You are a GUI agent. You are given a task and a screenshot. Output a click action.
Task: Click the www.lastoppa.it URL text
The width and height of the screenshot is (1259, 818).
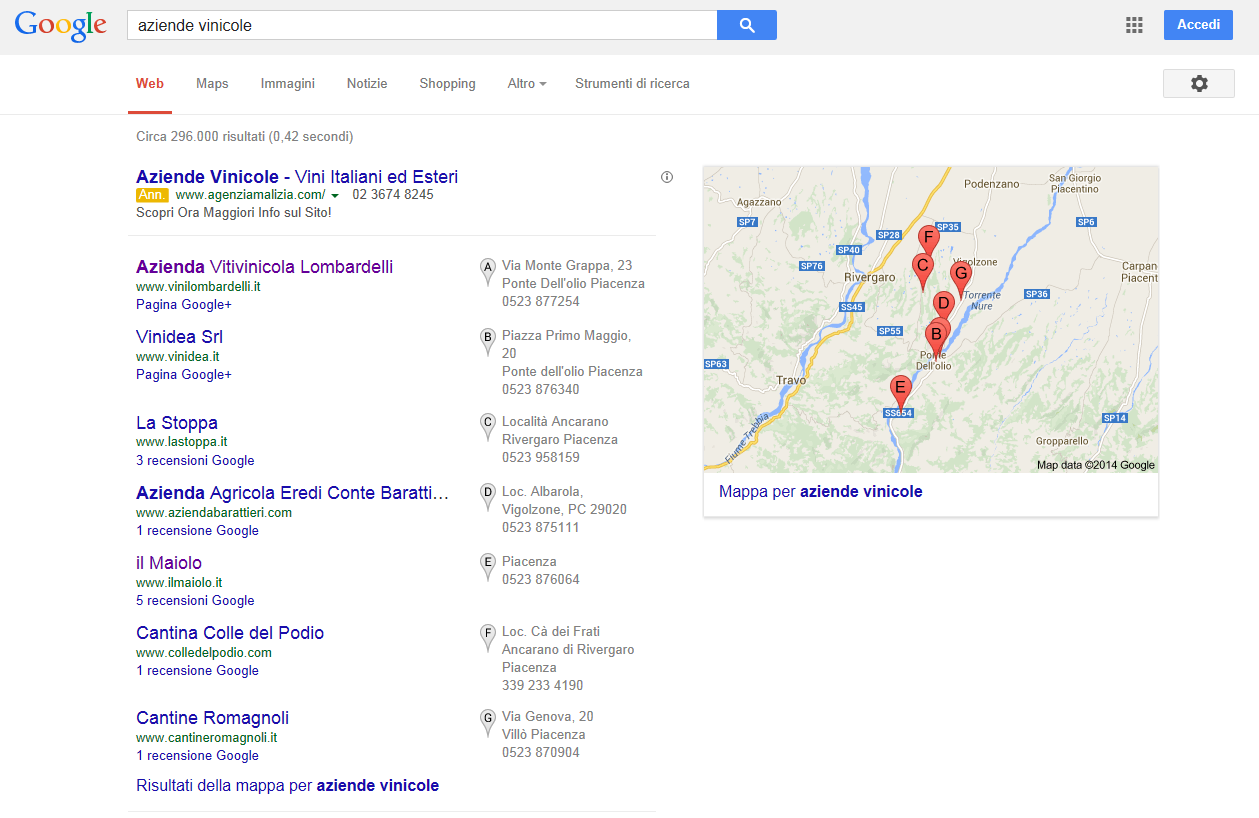tap(181, 441)
